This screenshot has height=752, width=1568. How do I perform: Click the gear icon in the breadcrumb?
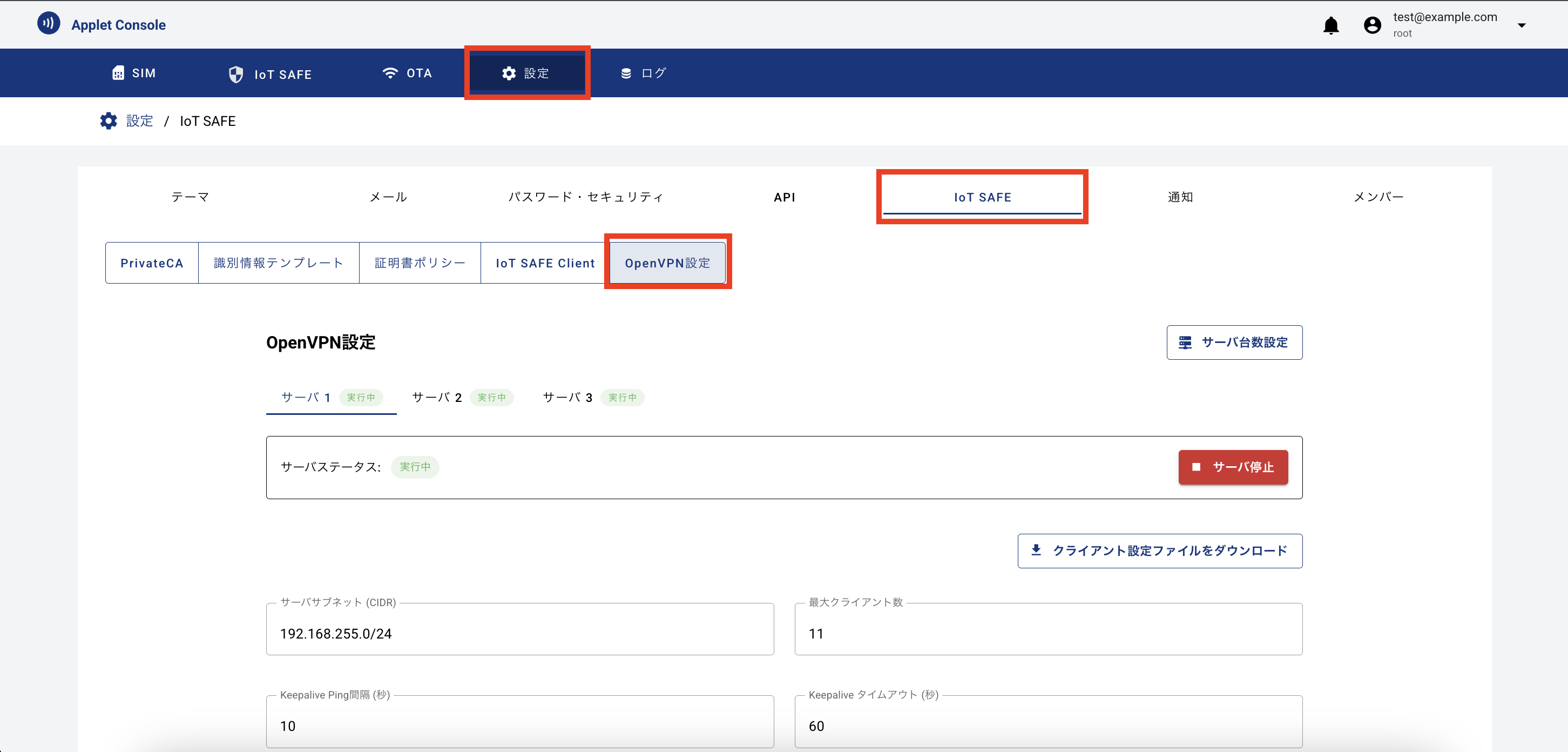[108, 120]
